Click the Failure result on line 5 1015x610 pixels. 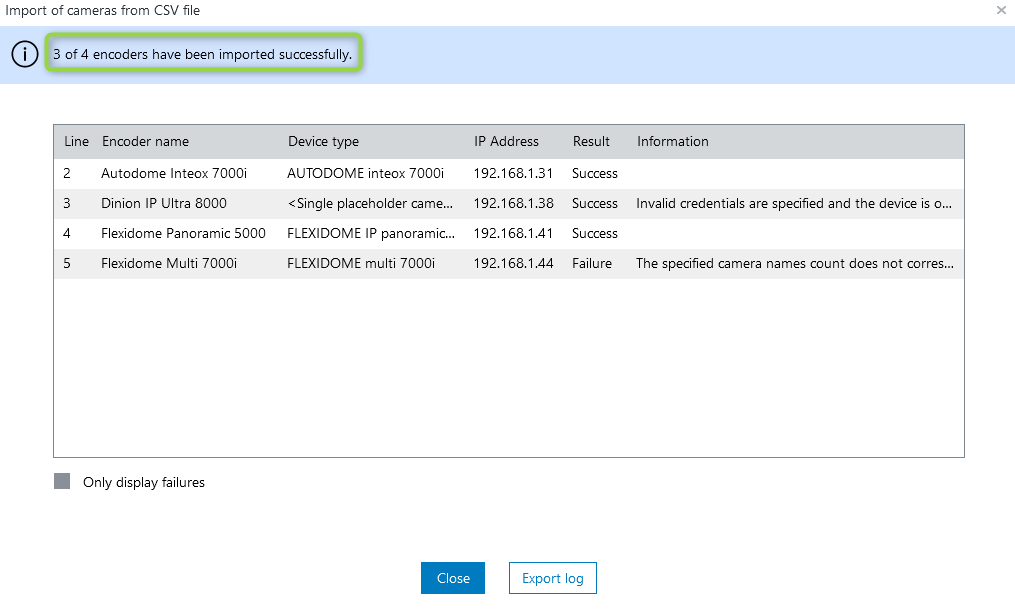pos(592,263)
